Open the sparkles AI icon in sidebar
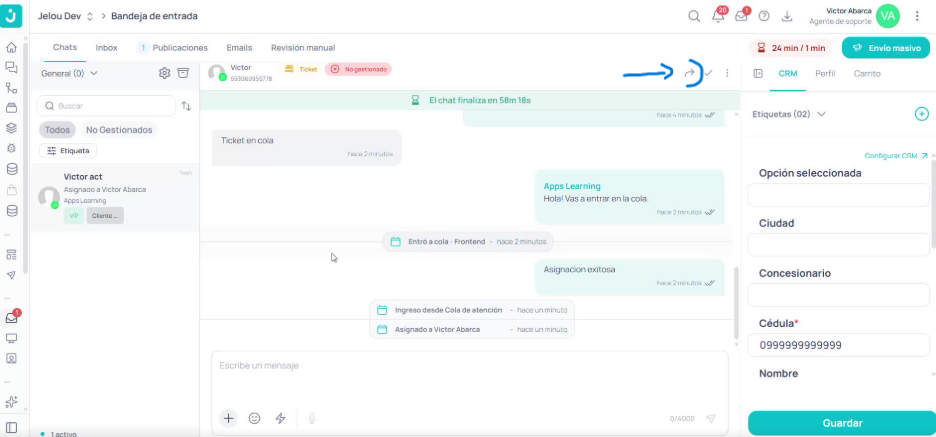The width and height of the screenshot is (936, 437). [11, 402]
